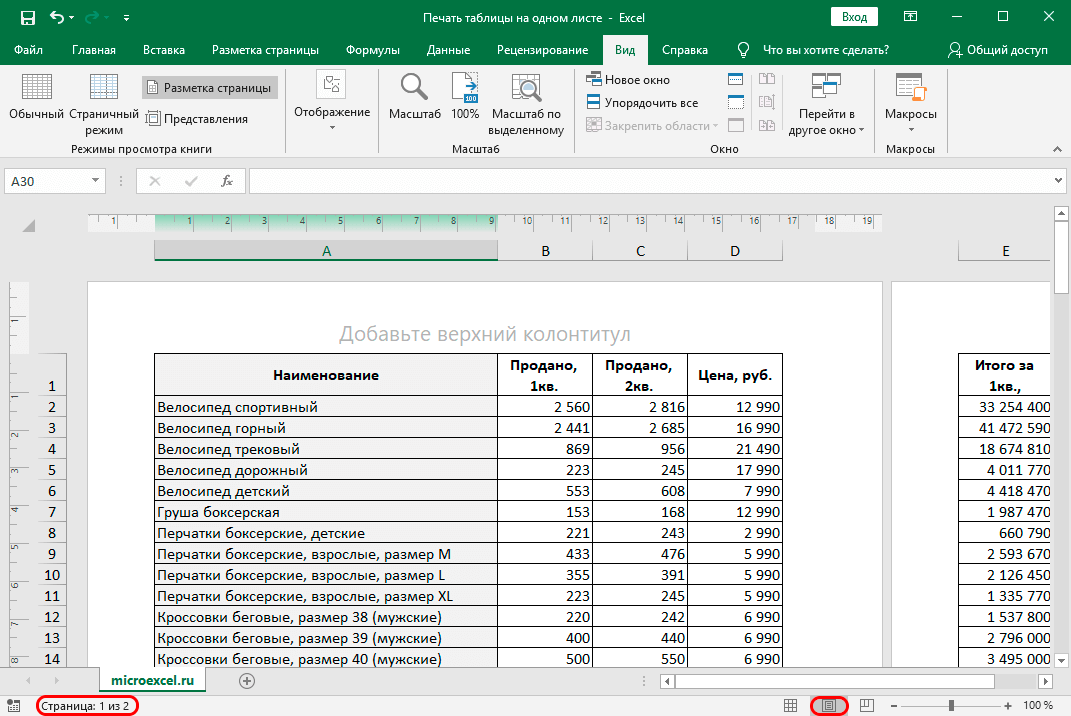Viewport: 1071px width, 716px height.
Task: Toggle the page layout view in the status bar
Action: click(x=829, y=706)
